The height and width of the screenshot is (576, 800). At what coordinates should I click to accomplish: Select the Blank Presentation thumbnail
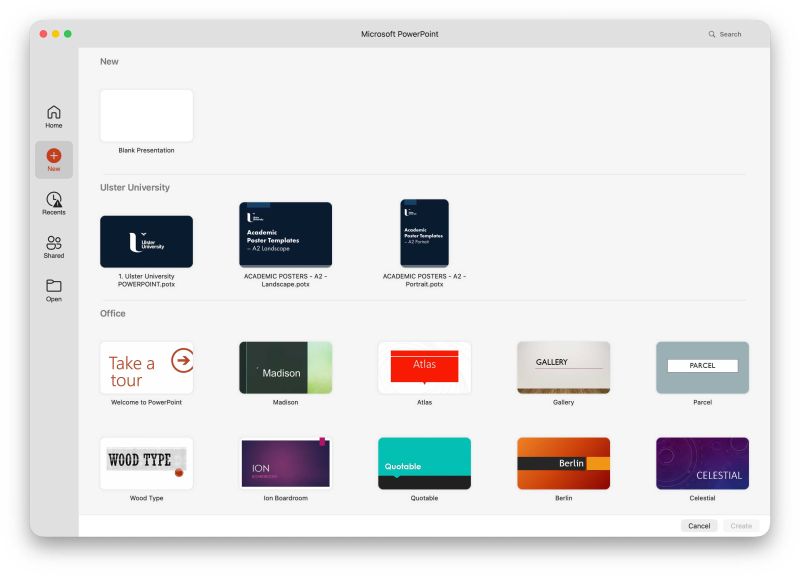point(146,116)
